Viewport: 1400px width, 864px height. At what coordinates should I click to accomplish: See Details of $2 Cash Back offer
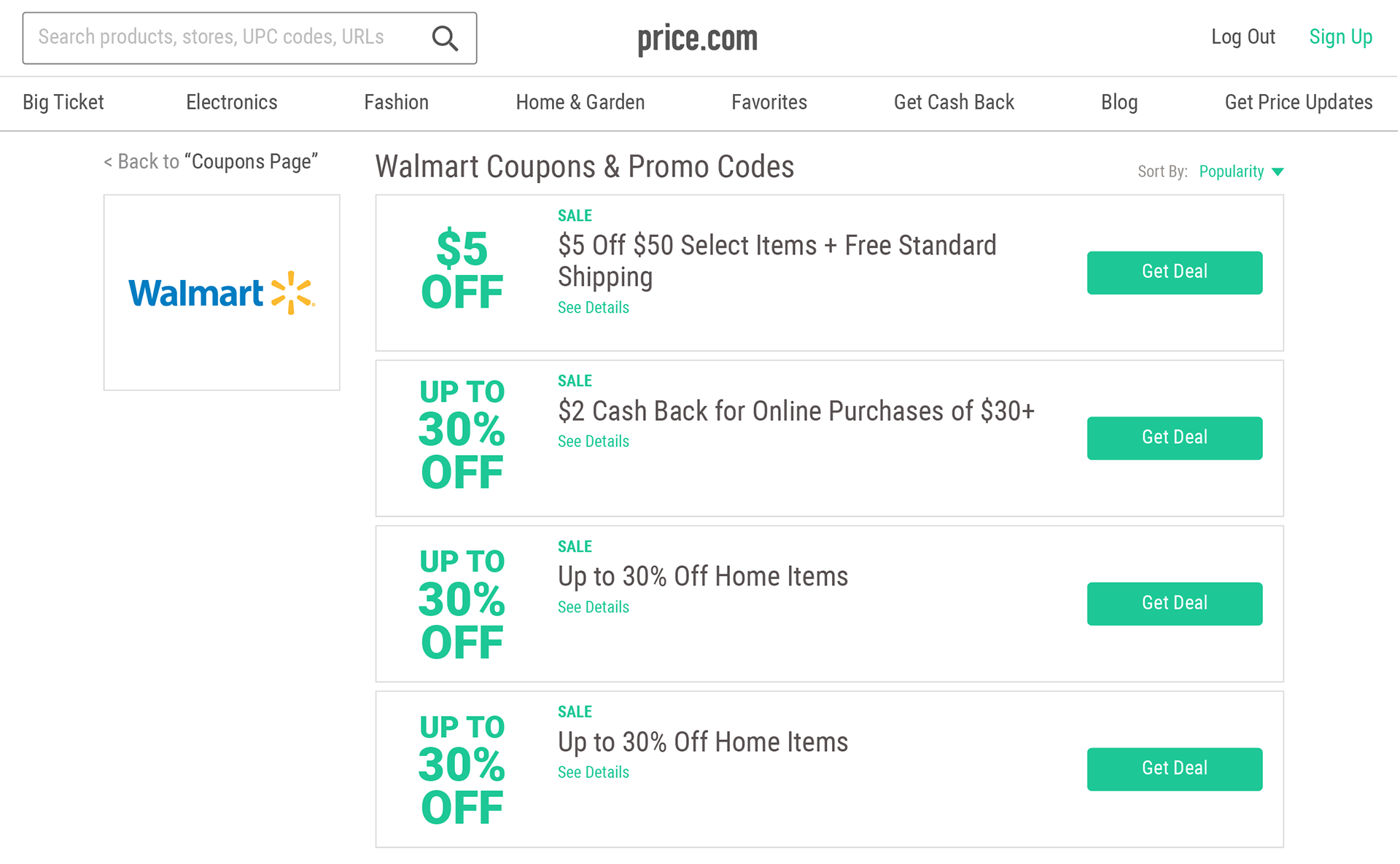(594, 442)
